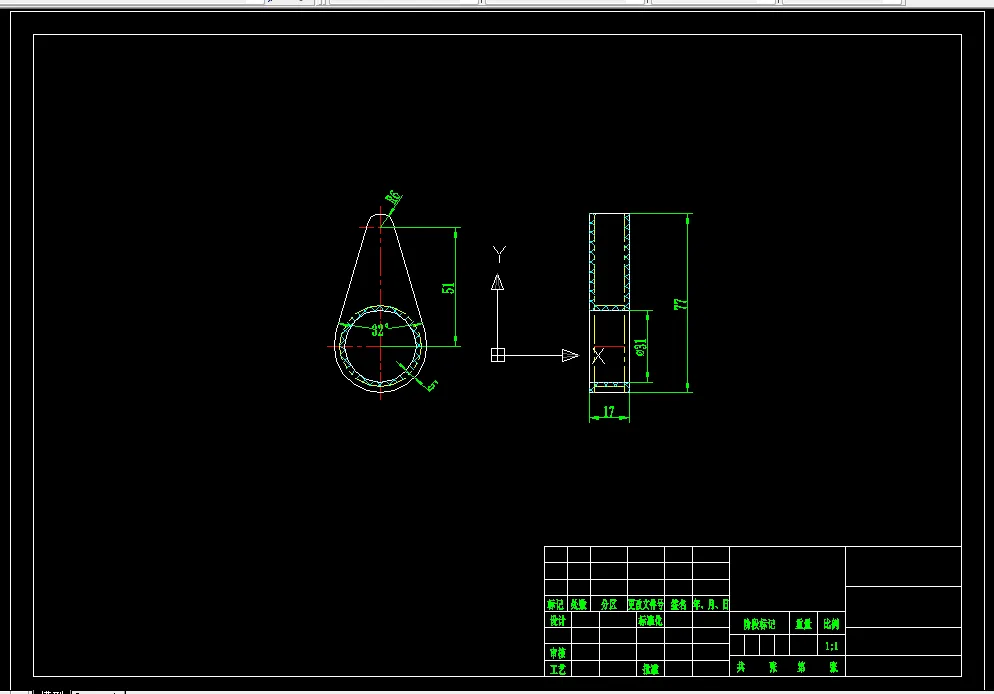Click the X axis label of UCS
Viewport: 994px width, 694px height.
pos(598,356)
